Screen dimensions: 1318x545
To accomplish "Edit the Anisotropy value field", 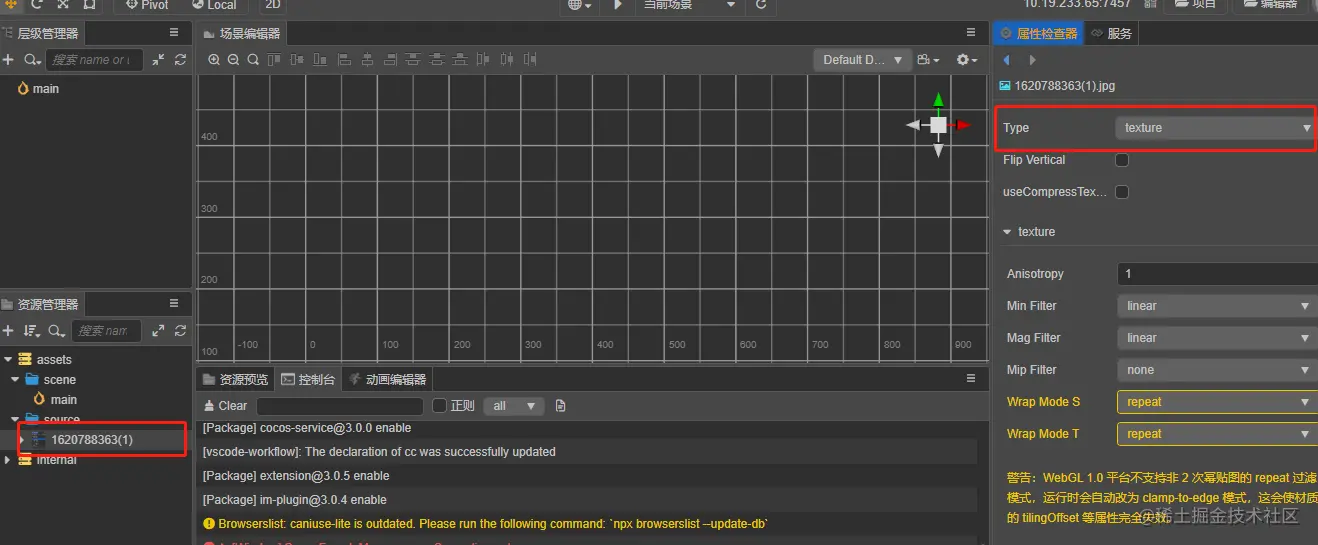I will tap(1216, 274).
